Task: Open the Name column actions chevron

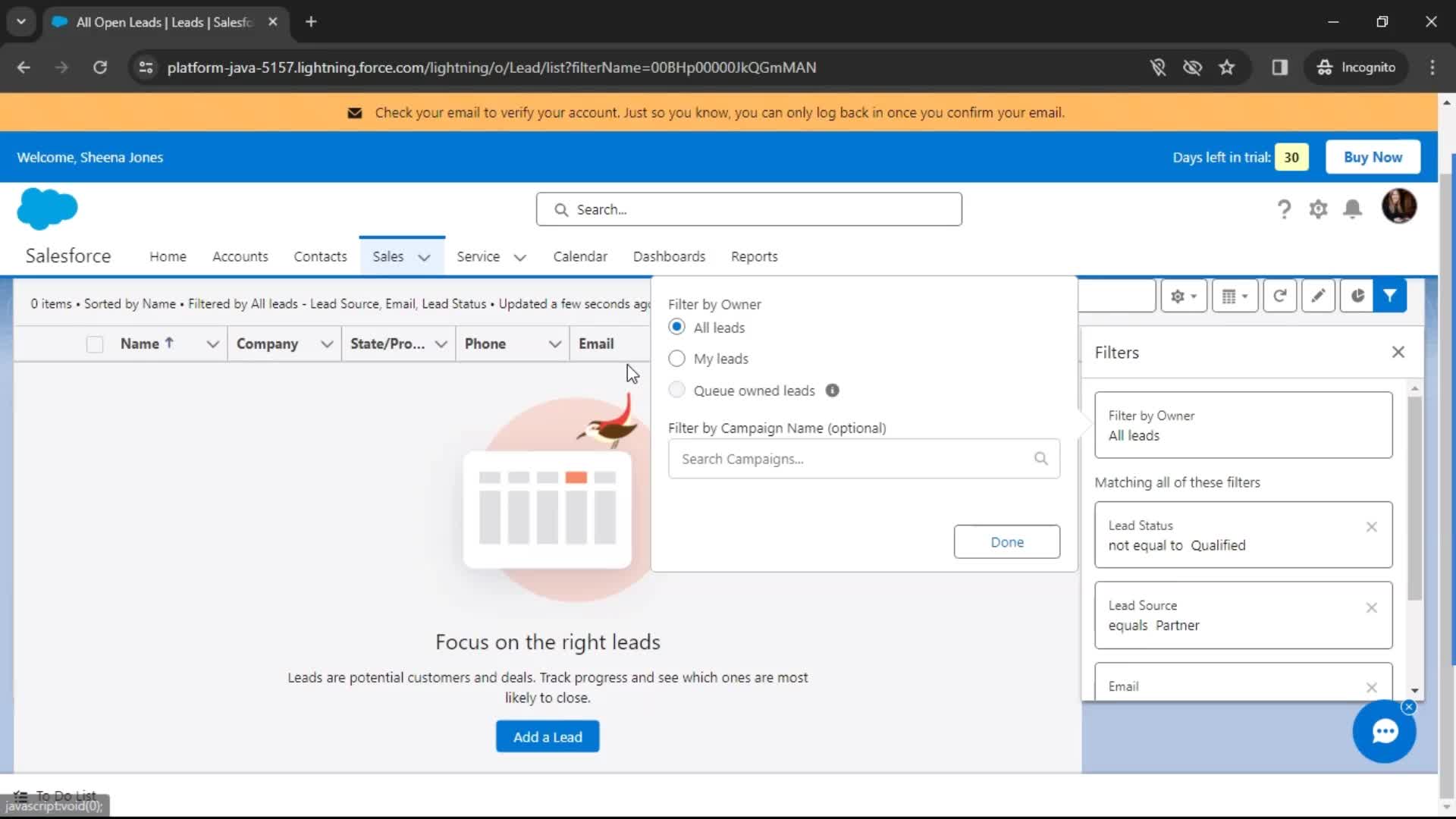Action: tap(213, 344)
